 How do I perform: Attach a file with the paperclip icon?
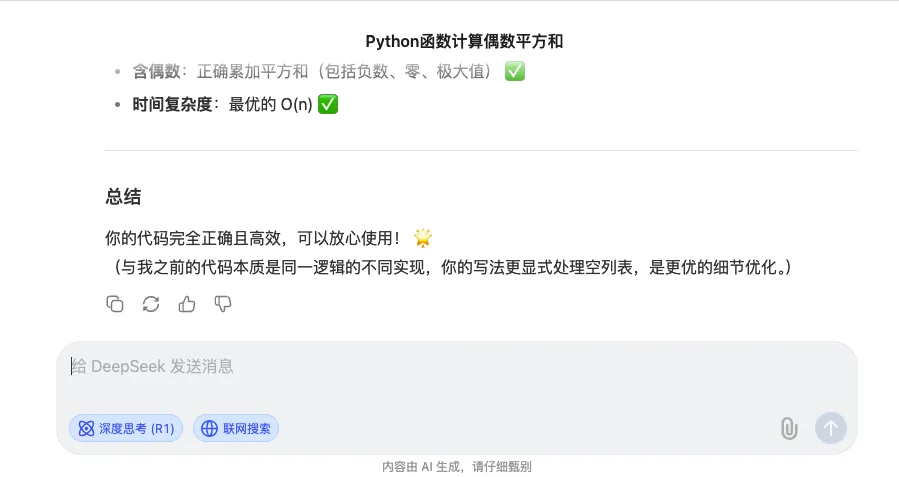(x=789, y=428)
